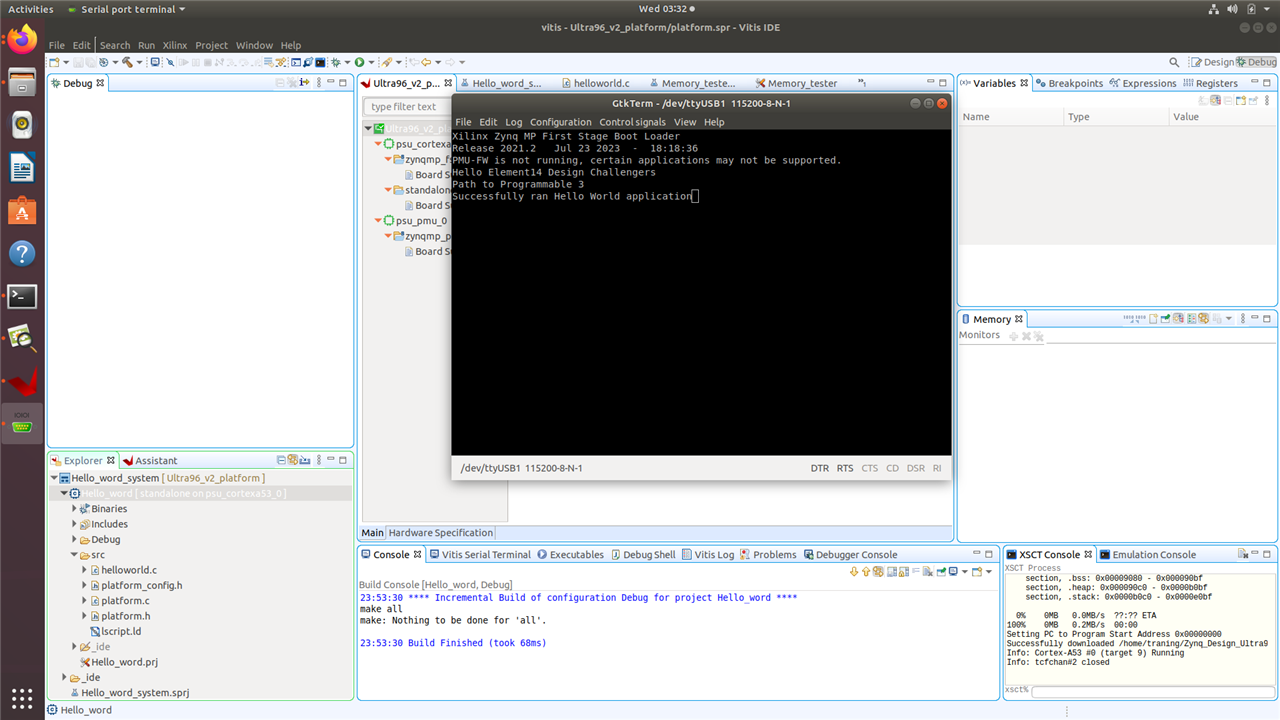Open the Files manager in dock
This screenshot has width=1280, height=720.
click(22, 82)
